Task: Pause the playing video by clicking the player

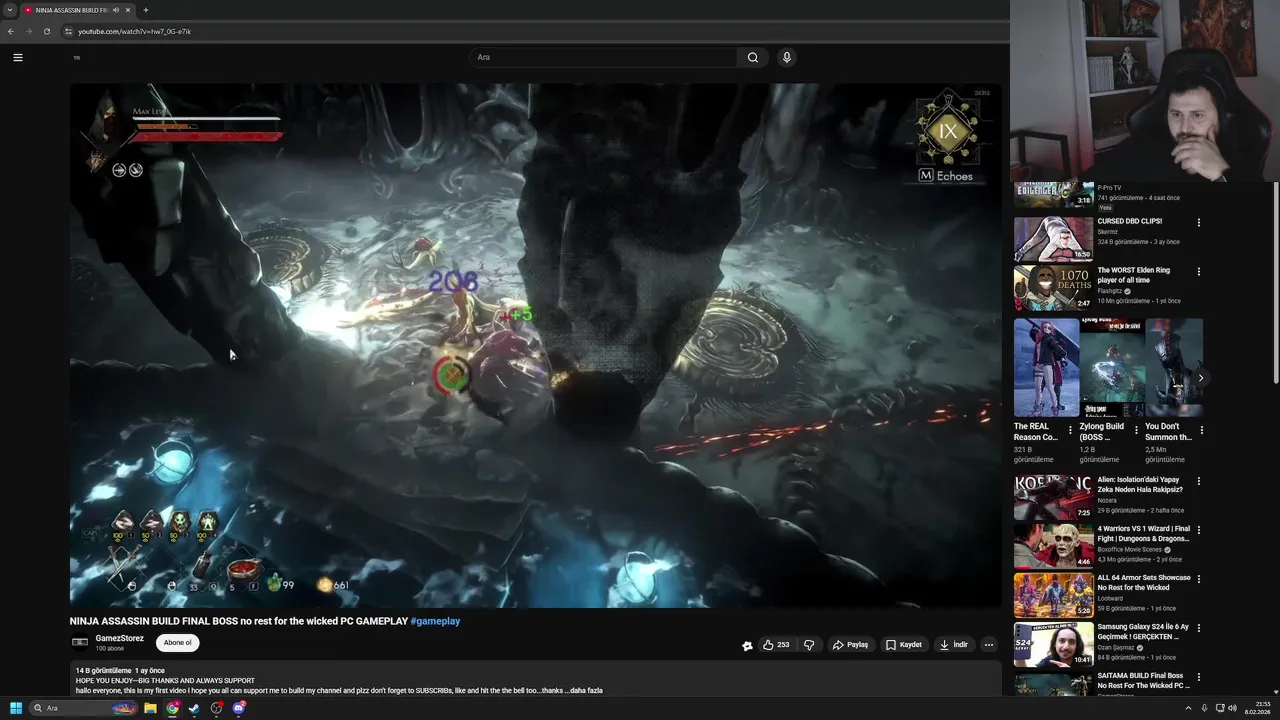Action: (x=535, y=345)
